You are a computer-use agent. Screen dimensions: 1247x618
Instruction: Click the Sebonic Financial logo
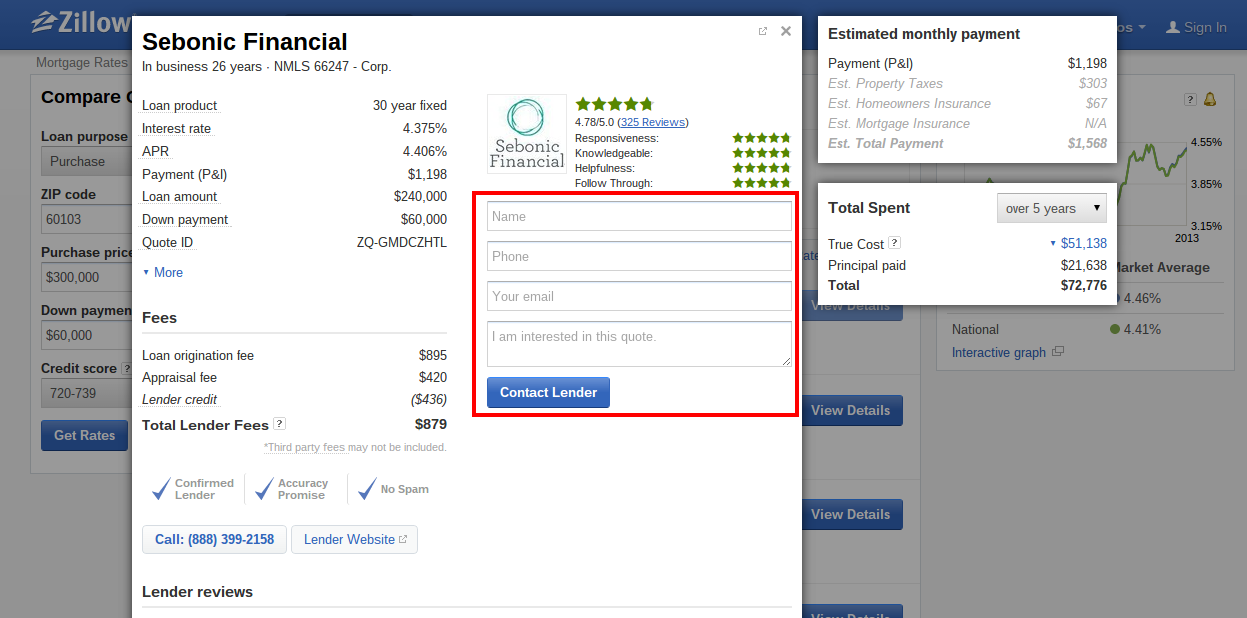(x=527, y=133)
